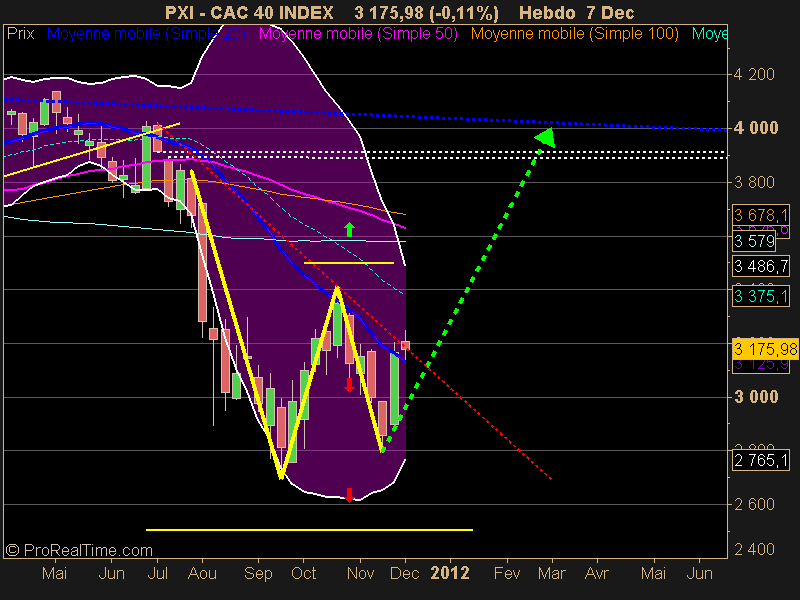Click the 'Avr' month label on time axis

point(597,573)
